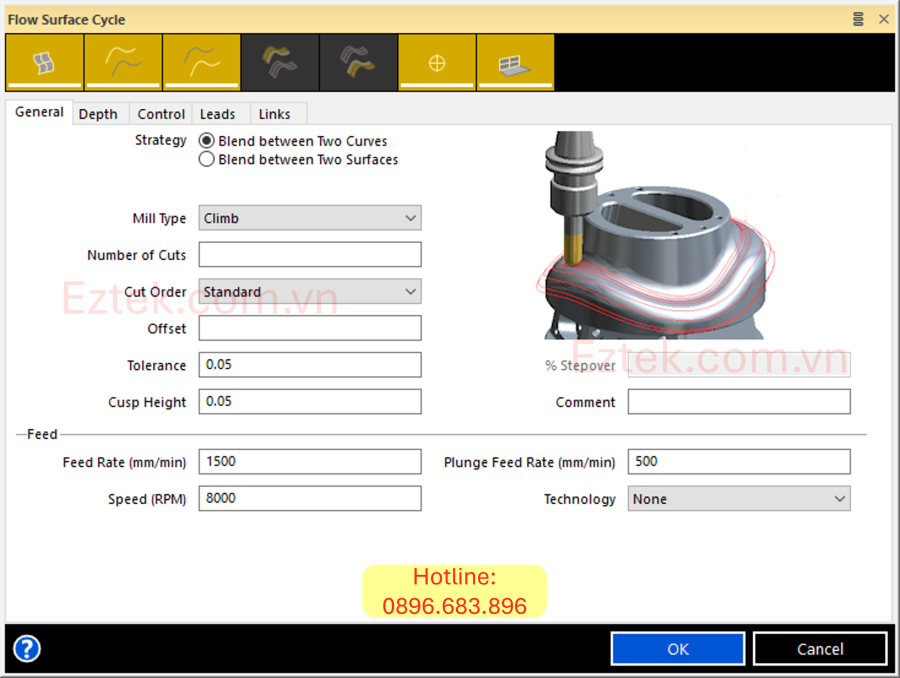Screen dimensions: 900x678
Task: Open the blue help question mark
Action: point(27,649)
